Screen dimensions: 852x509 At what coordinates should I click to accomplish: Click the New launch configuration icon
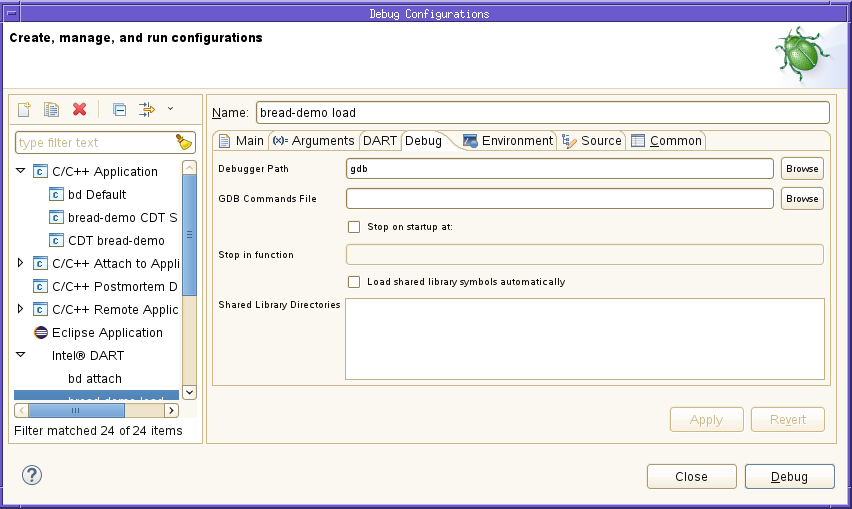click(24, 109)
